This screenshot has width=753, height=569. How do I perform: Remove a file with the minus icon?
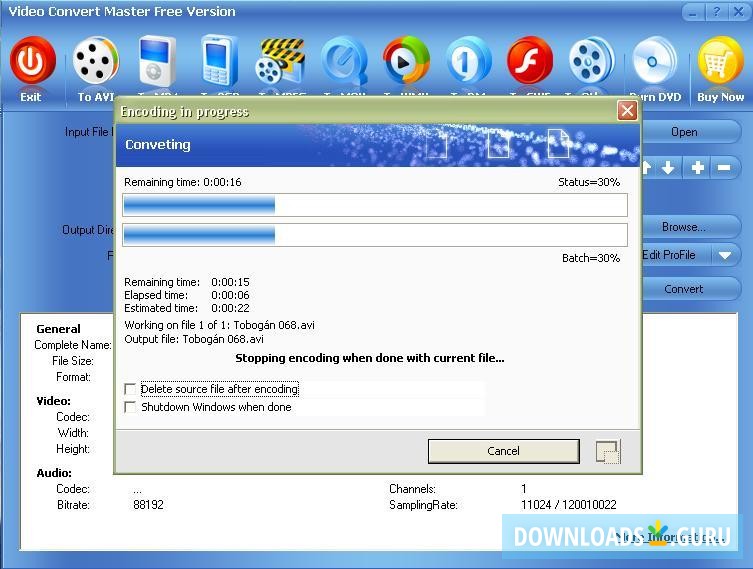724,168
